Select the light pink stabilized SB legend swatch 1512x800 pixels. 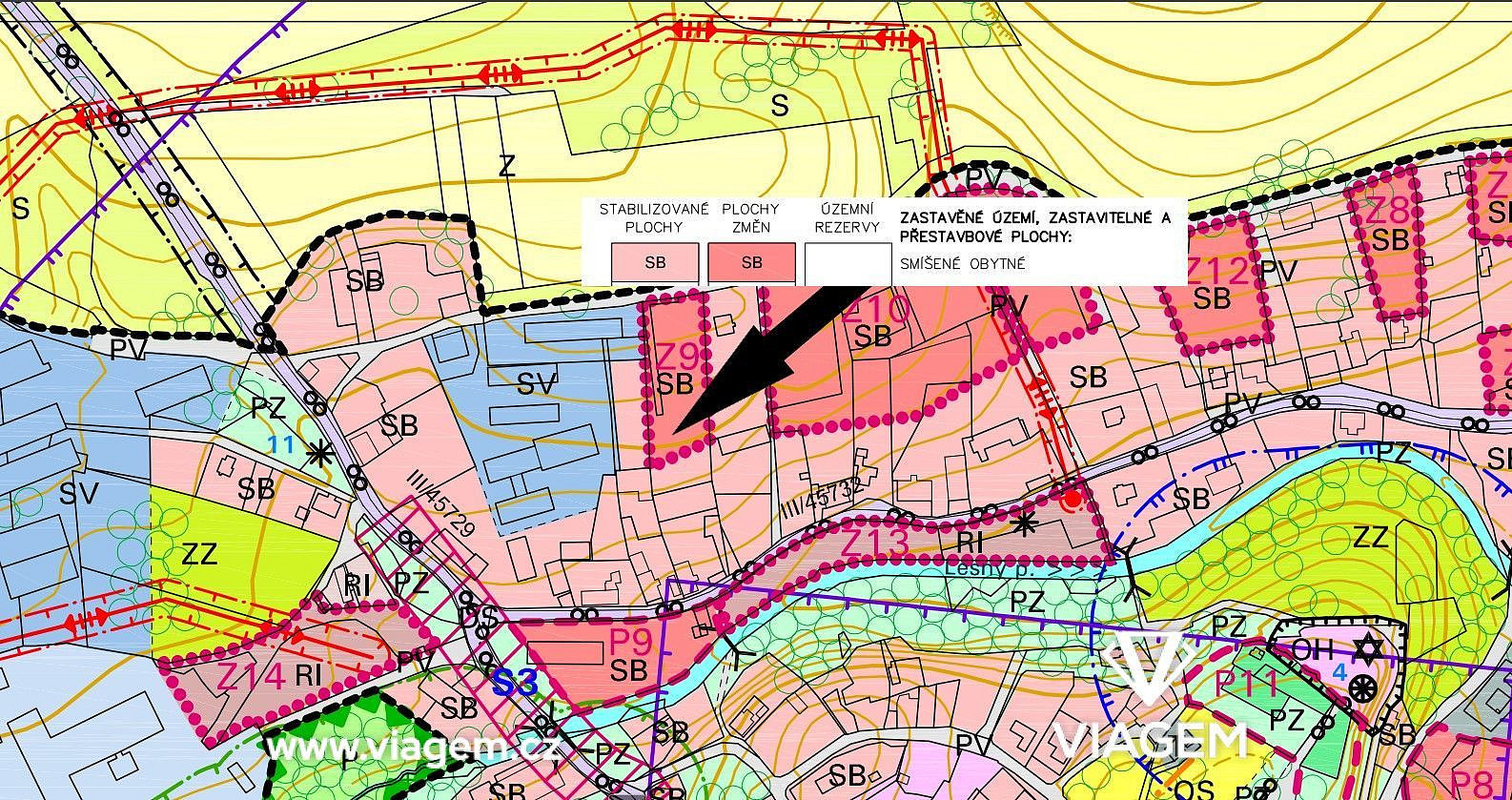[655, 263]
